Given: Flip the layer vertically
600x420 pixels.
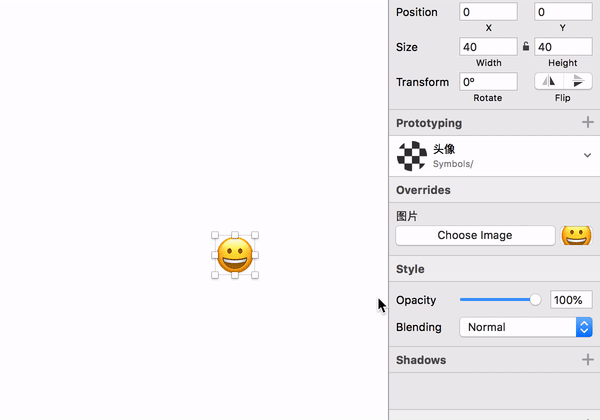Looking at the screenshot, I should tap(578, 81).
